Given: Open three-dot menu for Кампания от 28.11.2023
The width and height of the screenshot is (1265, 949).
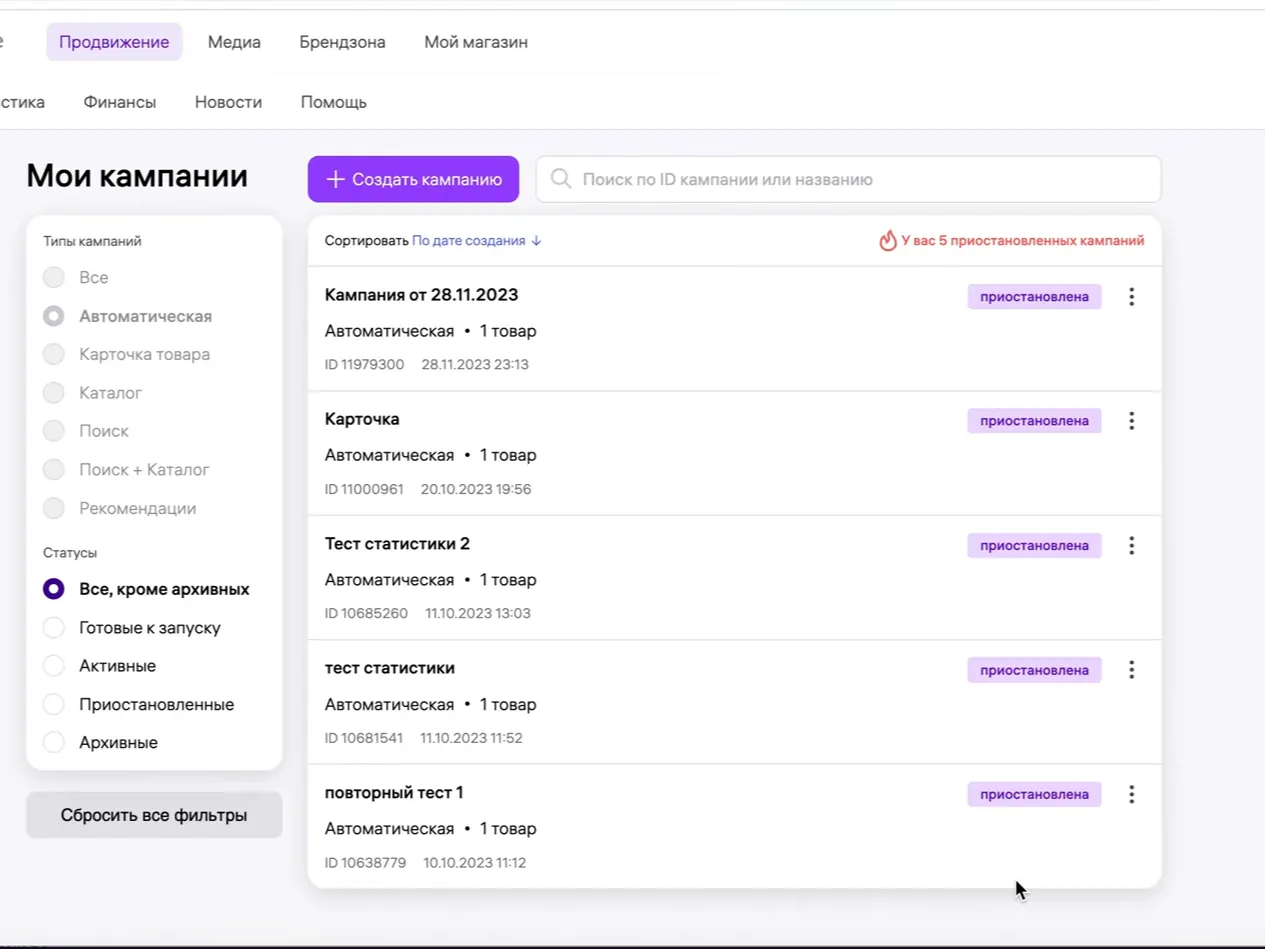Looking at the screenshot, I should pyautogui.click(x=1131, y=296).
